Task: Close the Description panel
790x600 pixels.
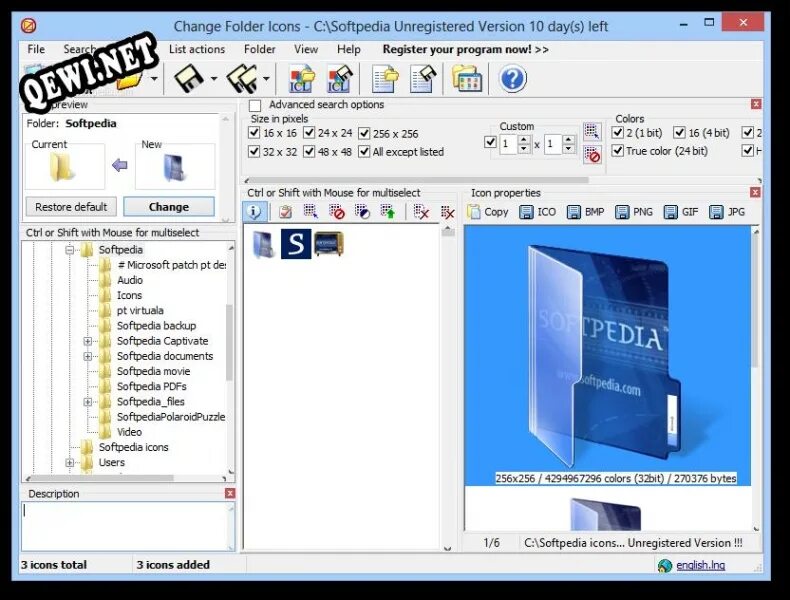Action: pyautogui.click(x=230, y=493)
